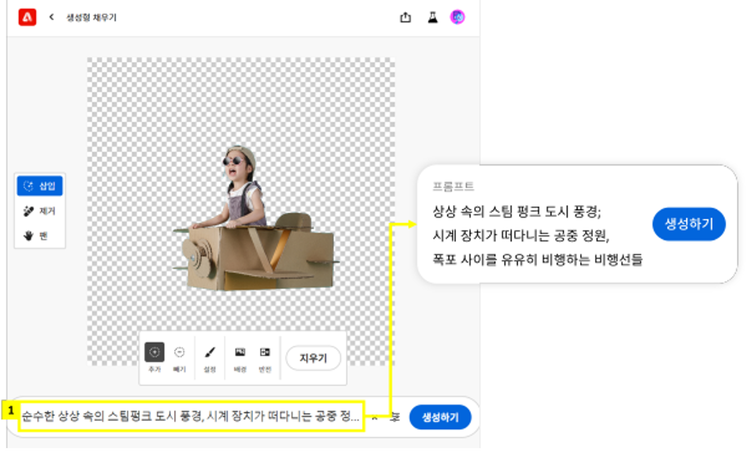The height and width of the screenshot is (451, 750).
Task: Open the beaker labs icon
Action: [x=432, y=17]
